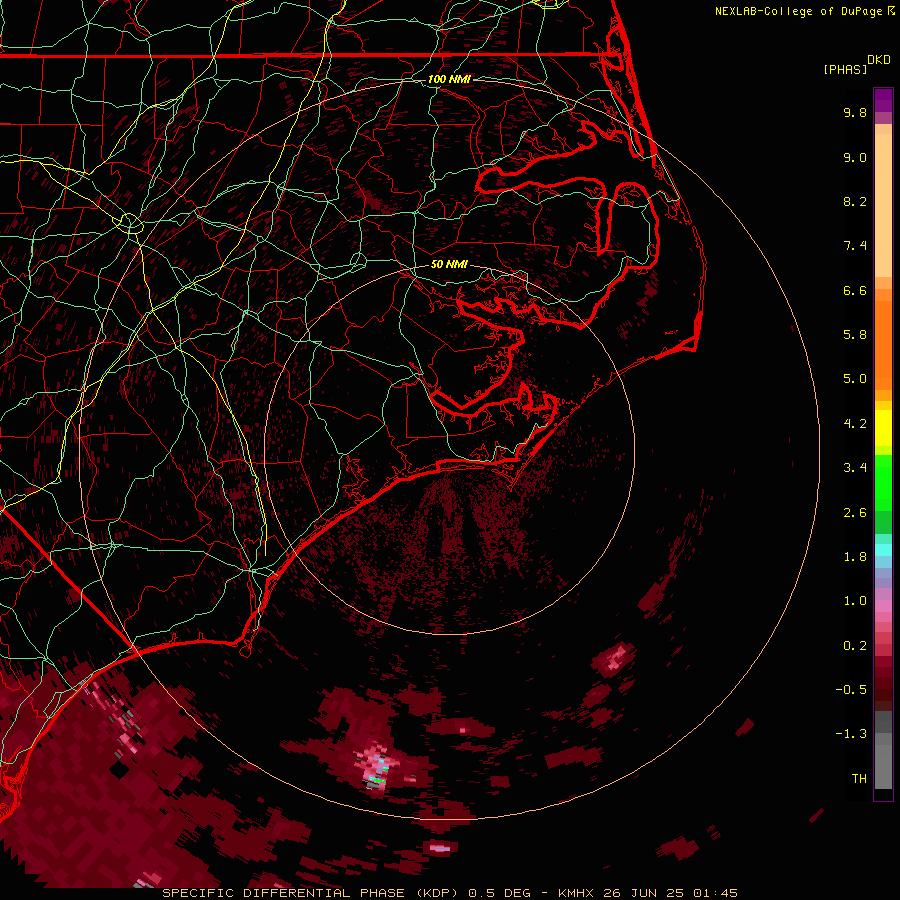Click the purple top segment of color bar
Image resolution: width=900 pixels, height=900 pixels.
click(x=883, y=100)
